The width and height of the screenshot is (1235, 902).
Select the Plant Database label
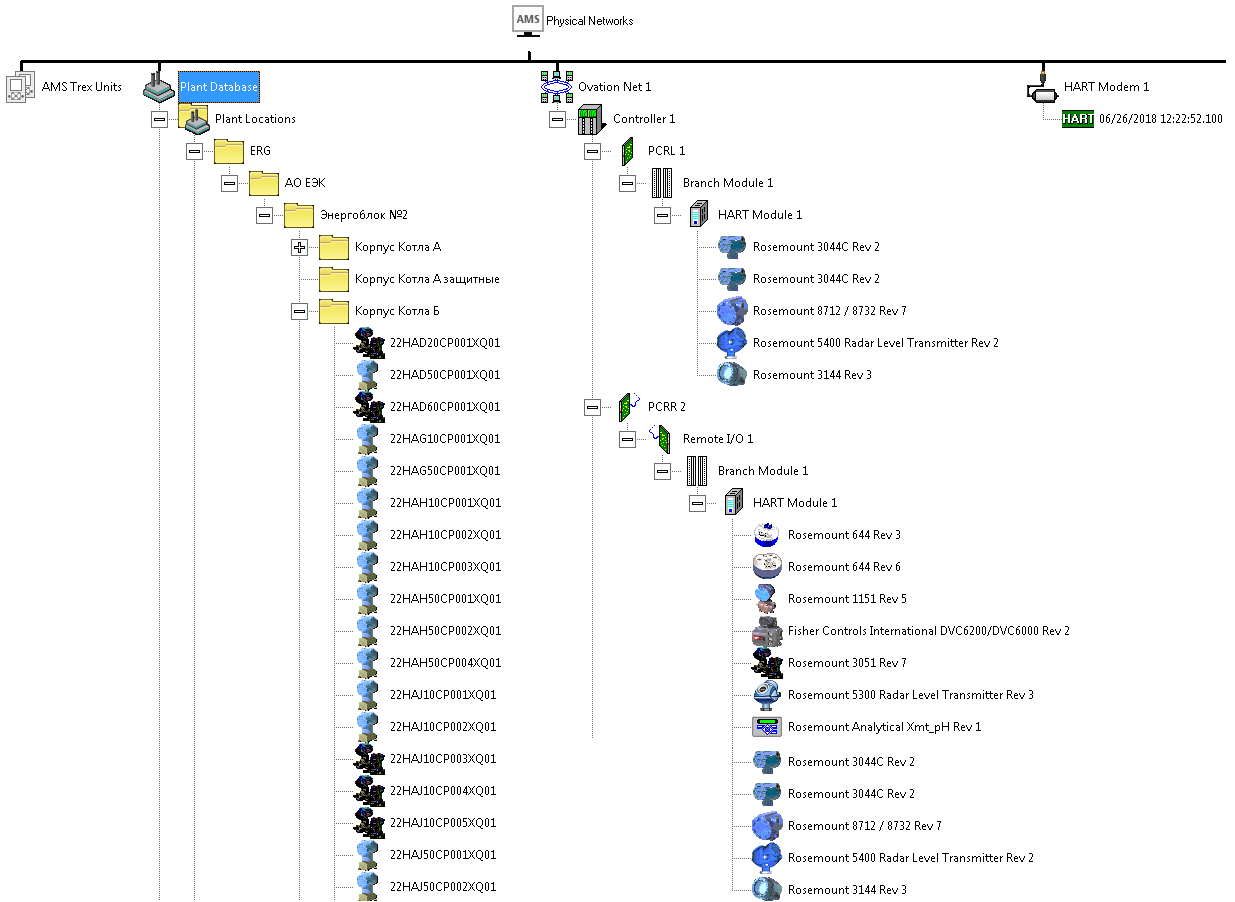(x=219, y=87)
